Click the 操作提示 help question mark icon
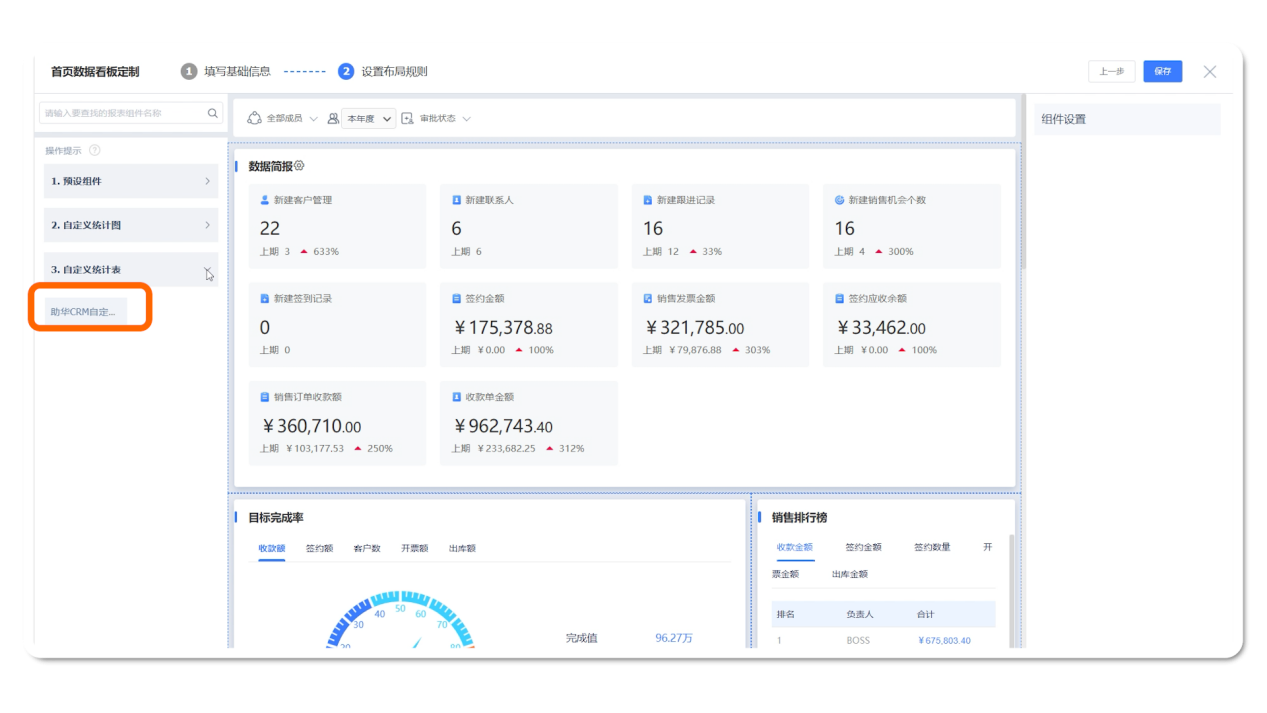This screenshot has width=1267, height=713. tap(95, 150)
